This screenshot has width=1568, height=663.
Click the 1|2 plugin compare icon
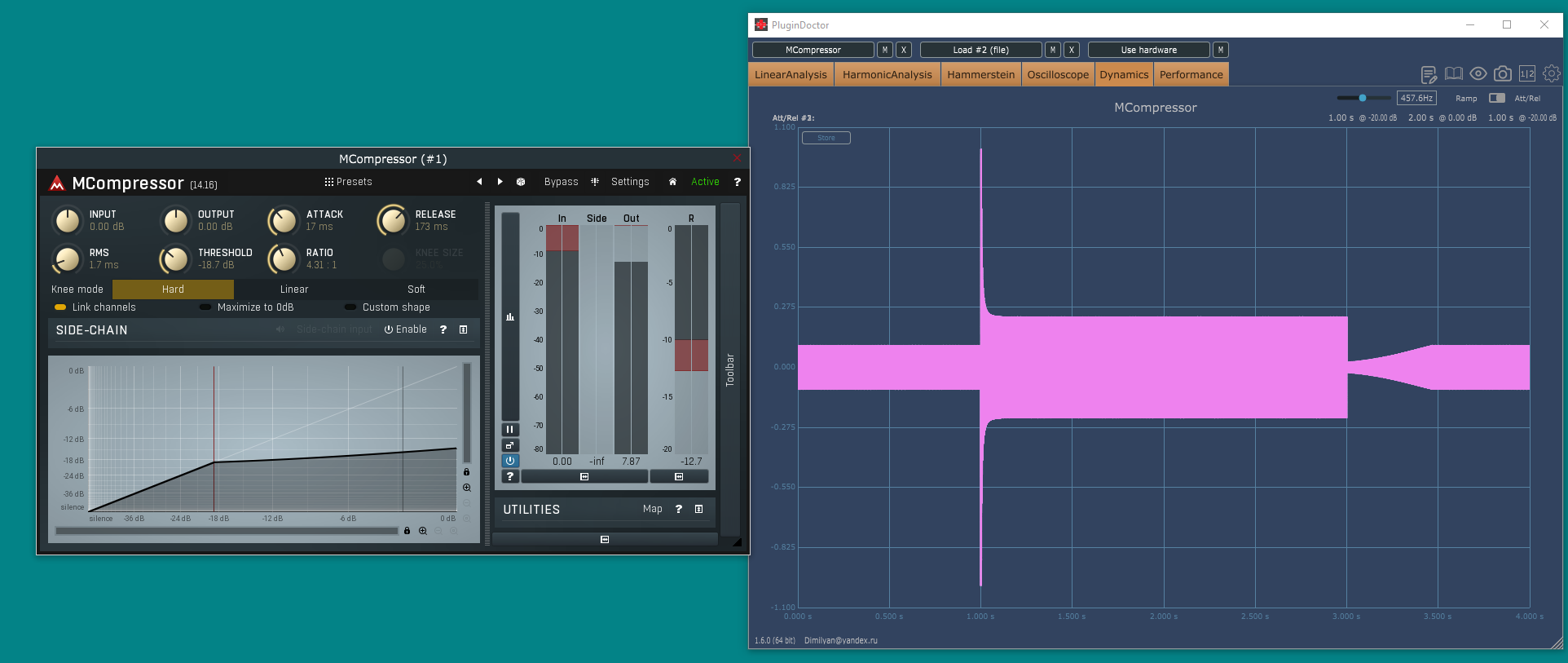(x=1527, y=74)
